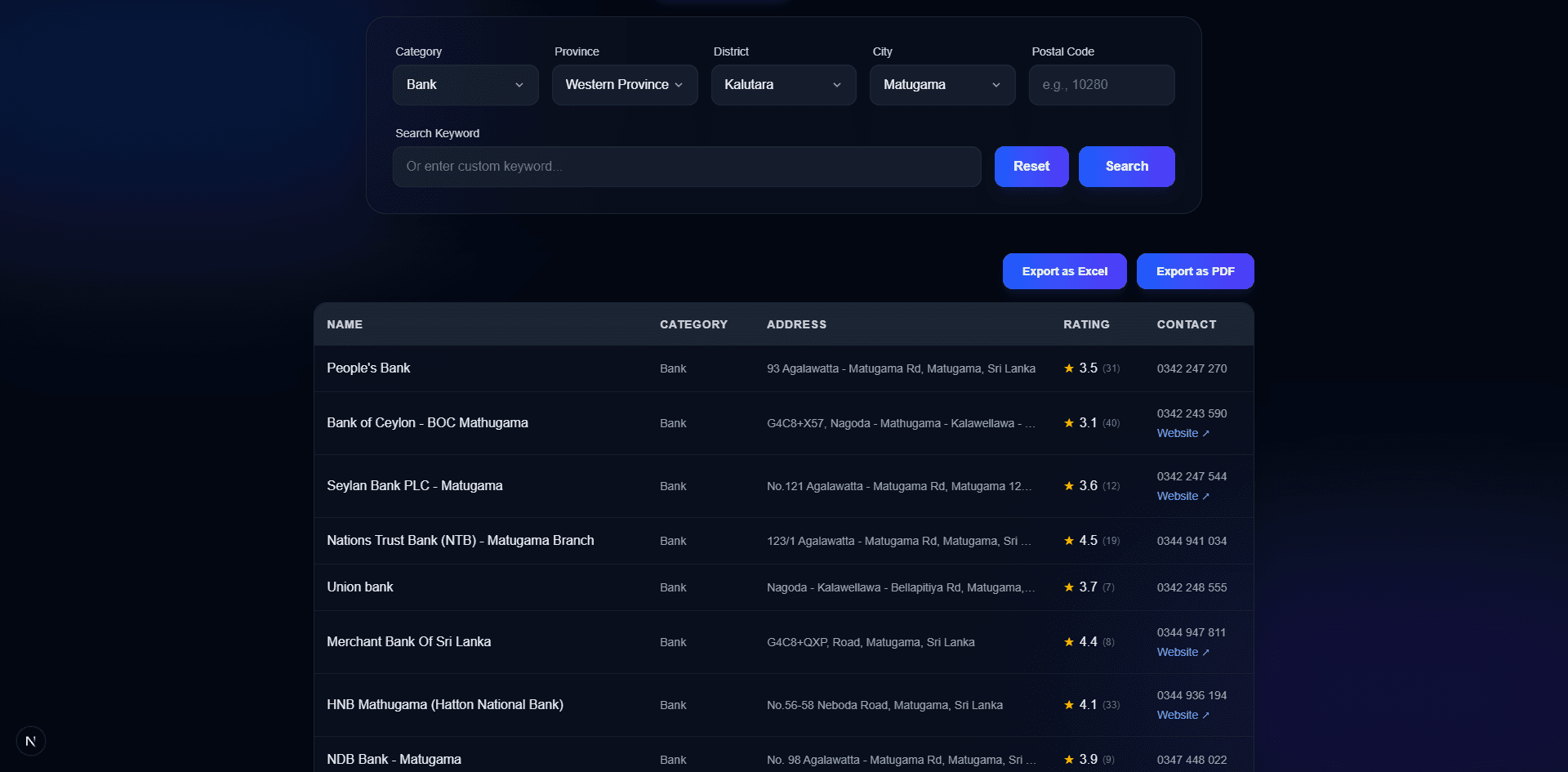
Task: Select HNB Mathugama (Hatton National Bank) name
Action: (445, 705)
